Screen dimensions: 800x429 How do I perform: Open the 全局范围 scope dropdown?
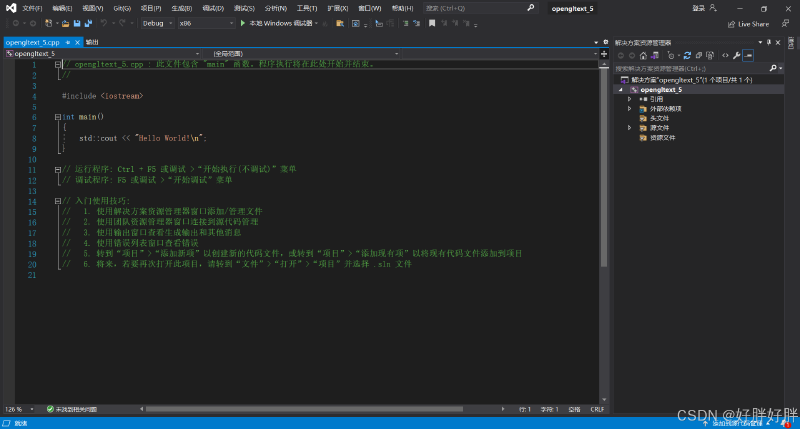[x=303, y=54]
